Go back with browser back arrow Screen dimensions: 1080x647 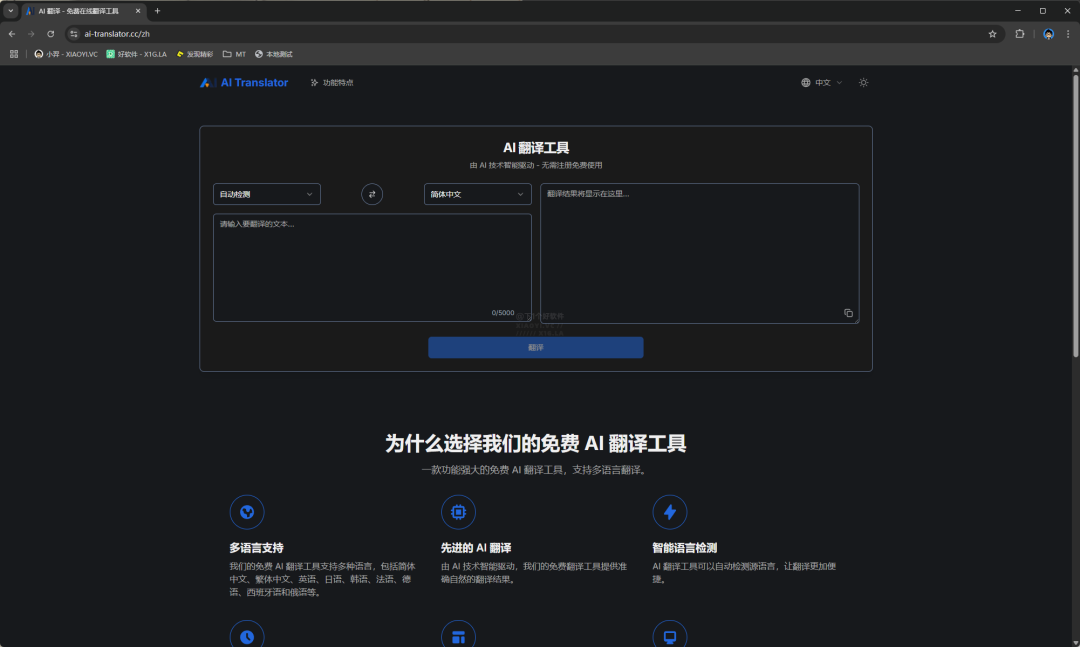[x=12, y=34]
